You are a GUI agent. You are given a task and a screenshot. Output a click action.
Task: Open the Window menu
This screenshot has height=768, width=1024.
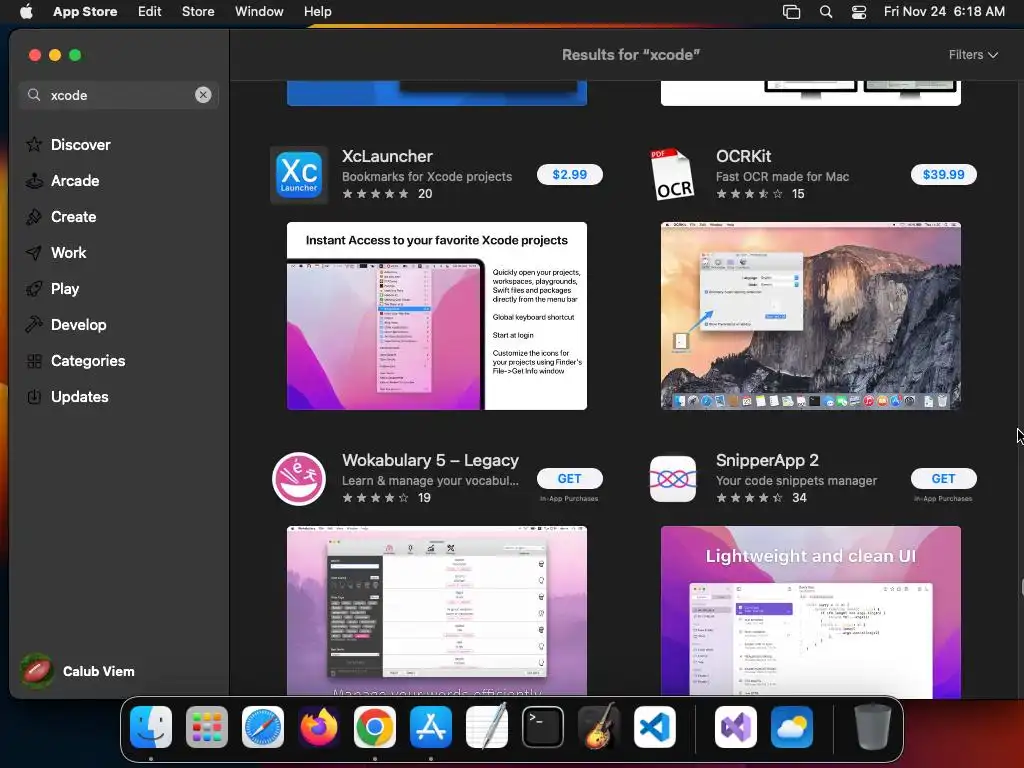tap(259, 11)
